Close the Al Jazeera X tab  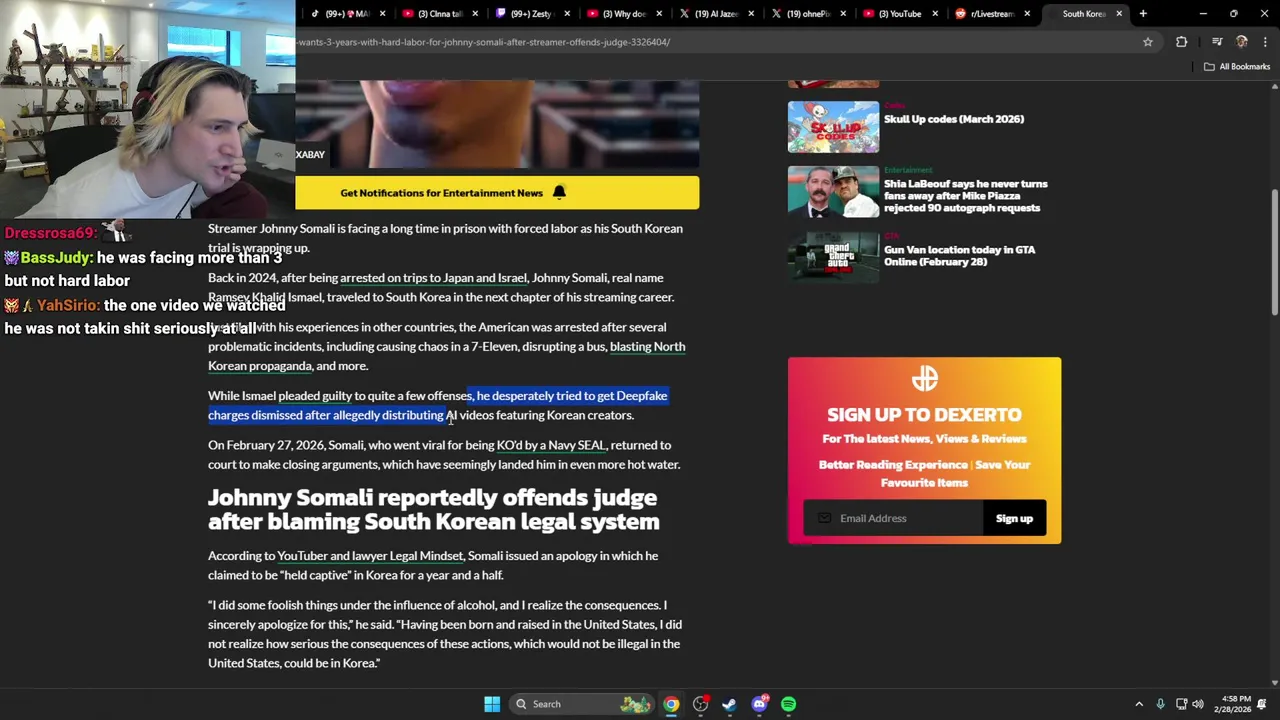(751, 14)
